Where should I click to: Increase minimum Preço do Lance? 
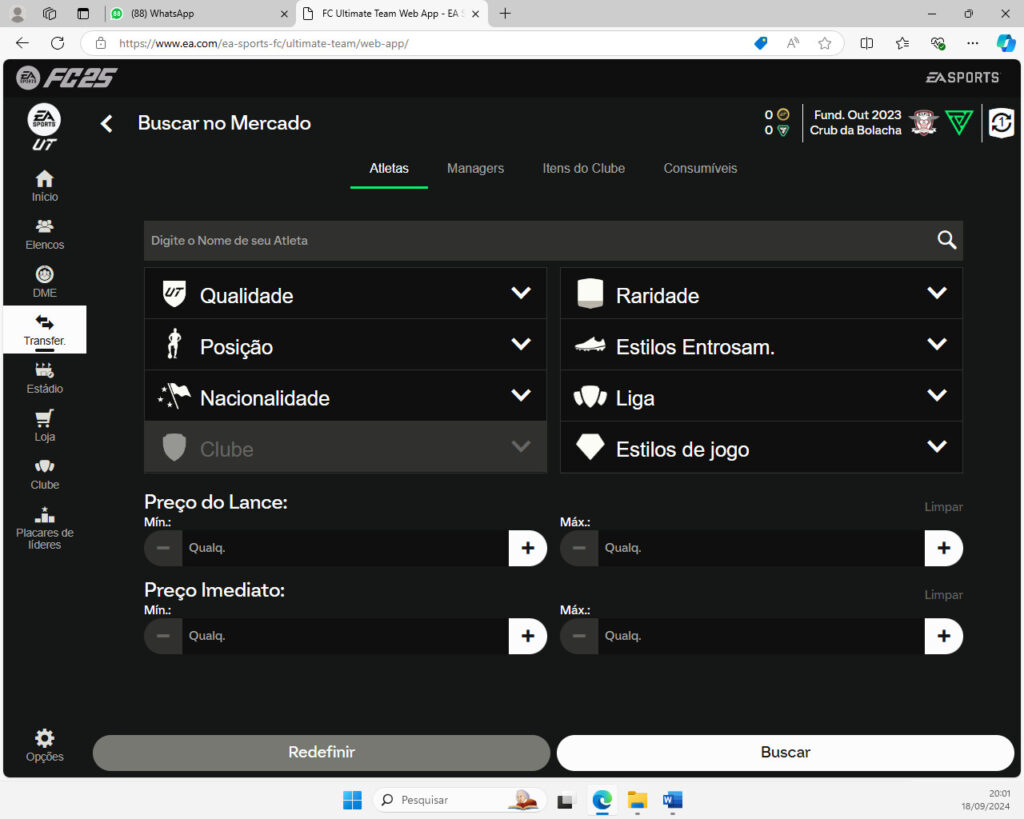[527, 548]
